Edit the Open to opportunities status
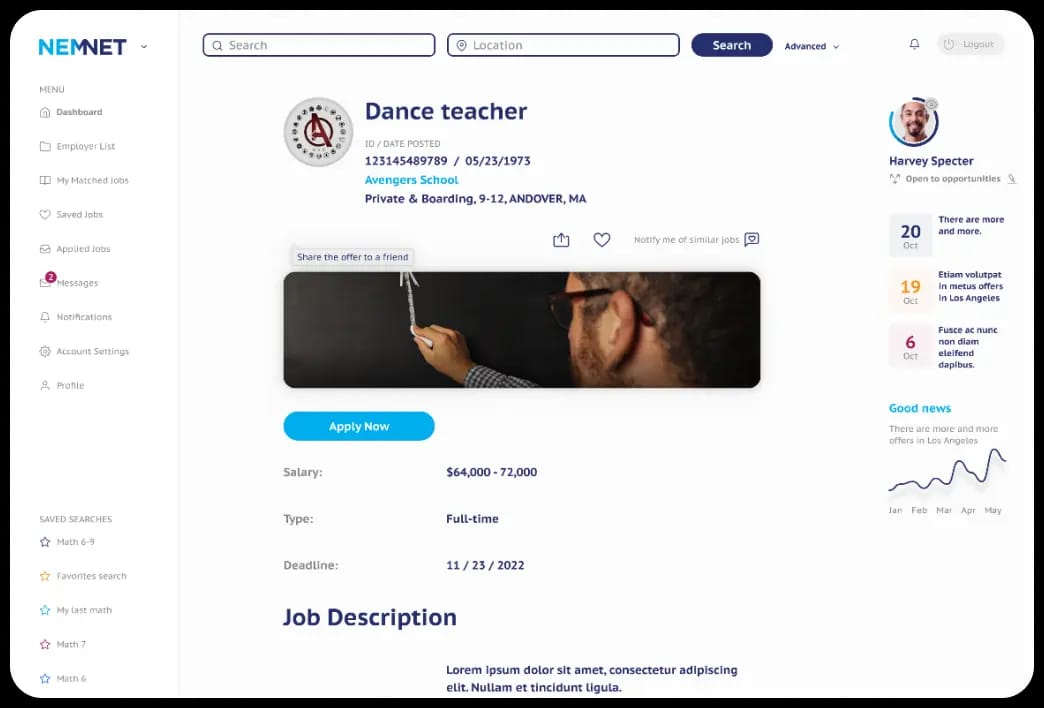The width and height of the screenshot is (1044, 708). (1011, 178)
